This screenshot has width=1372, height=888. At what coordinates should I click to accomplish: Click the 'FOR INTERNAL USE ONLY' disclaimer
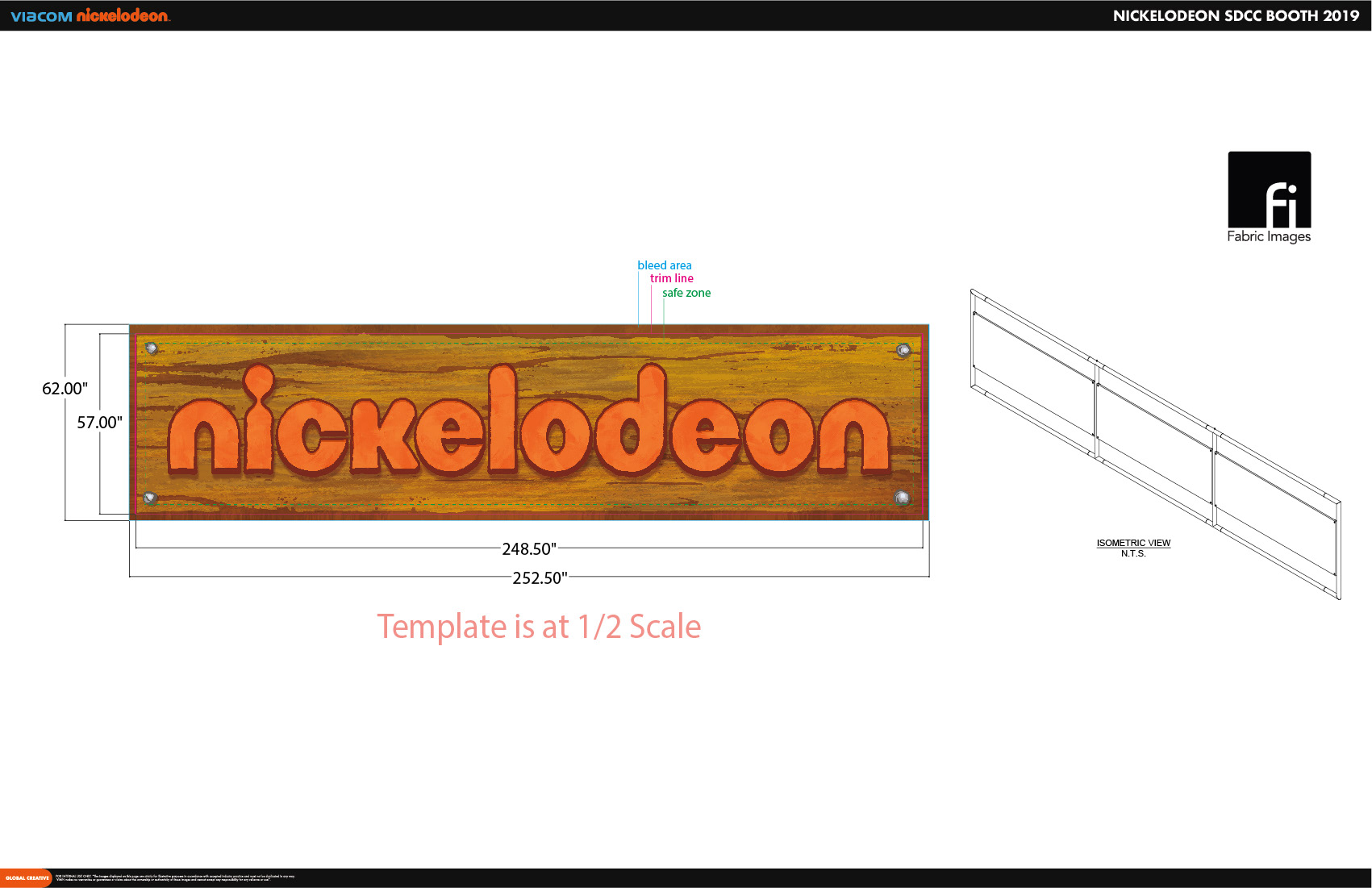click(175, 878)
